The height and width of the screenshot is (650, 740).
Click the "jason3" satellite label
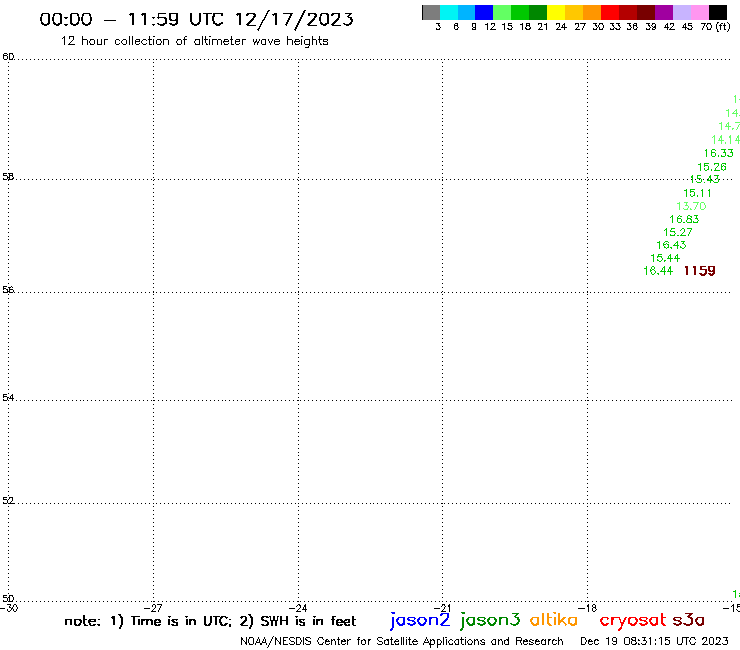point(490,620)
